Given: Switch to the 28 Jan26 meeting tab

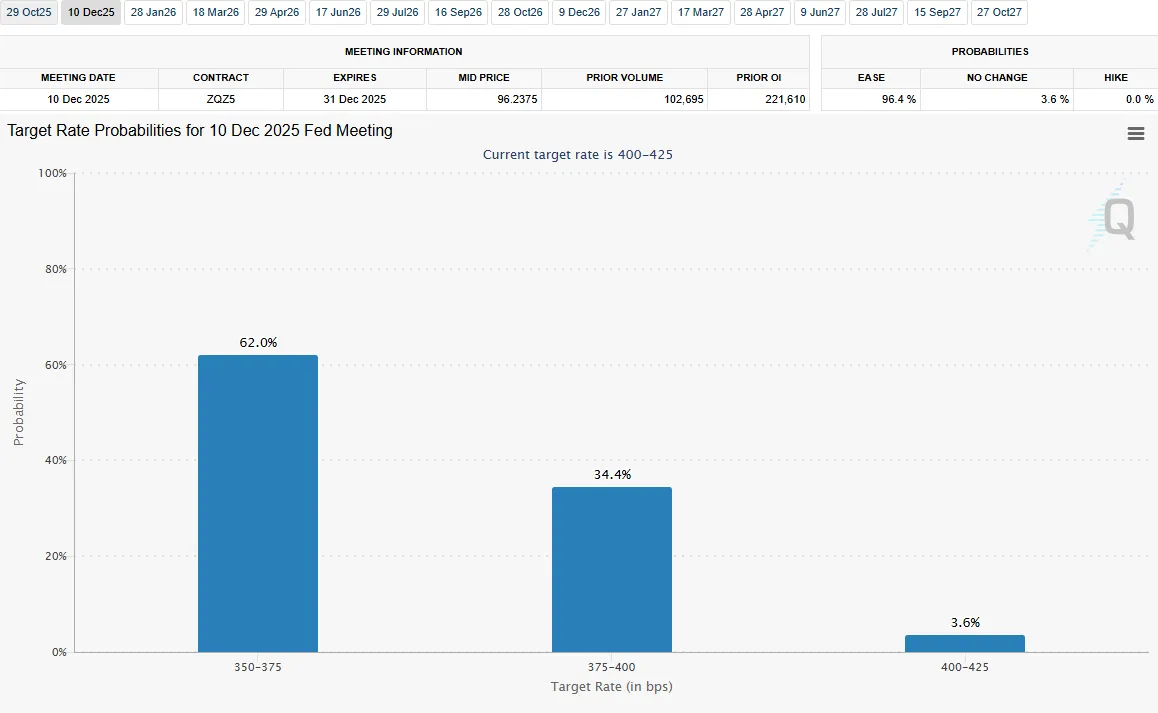Looking at the screenshot, I should coord(153,13).
